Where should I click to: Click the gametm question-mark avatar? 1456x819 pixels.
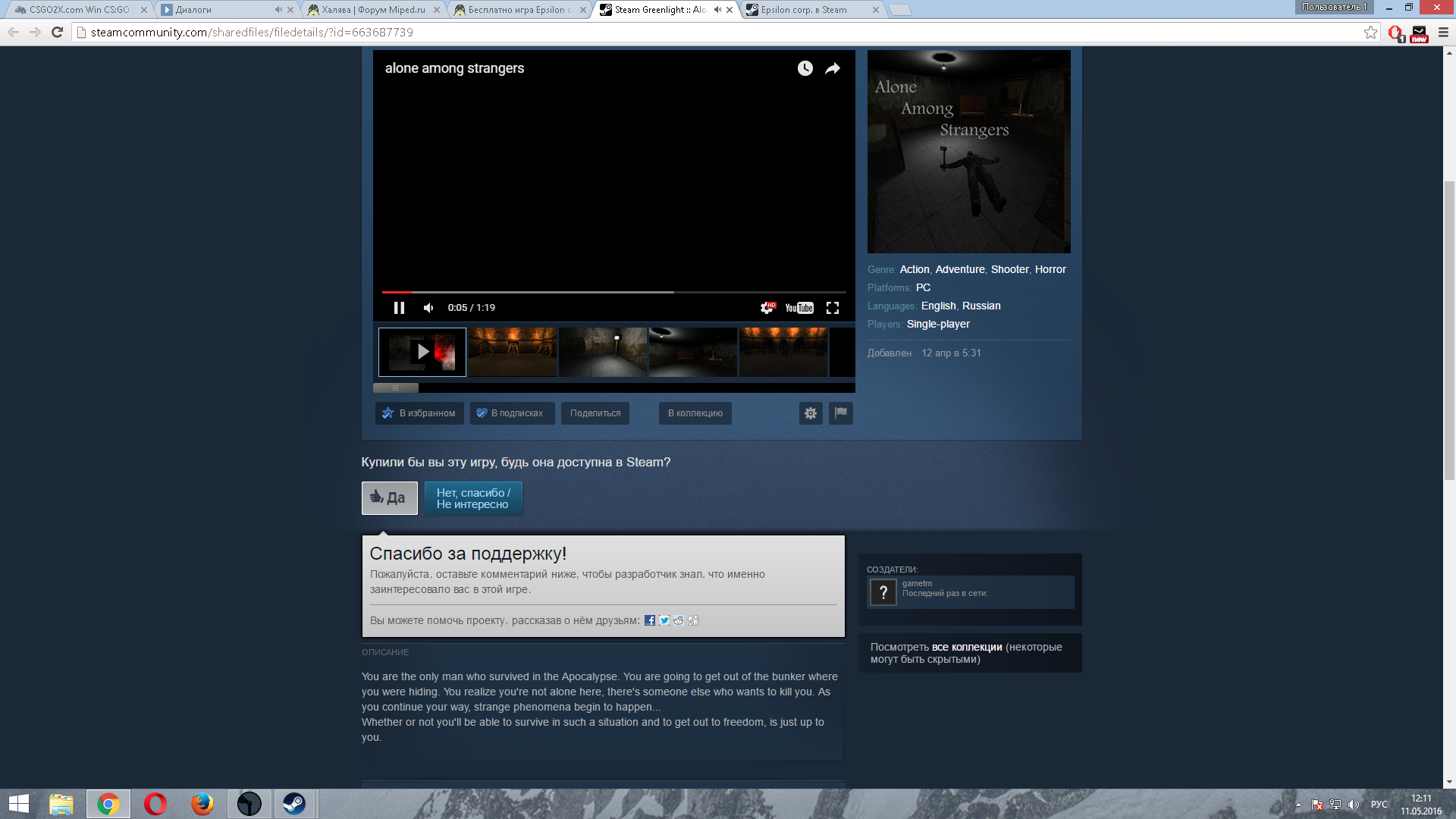click(883, 592)
